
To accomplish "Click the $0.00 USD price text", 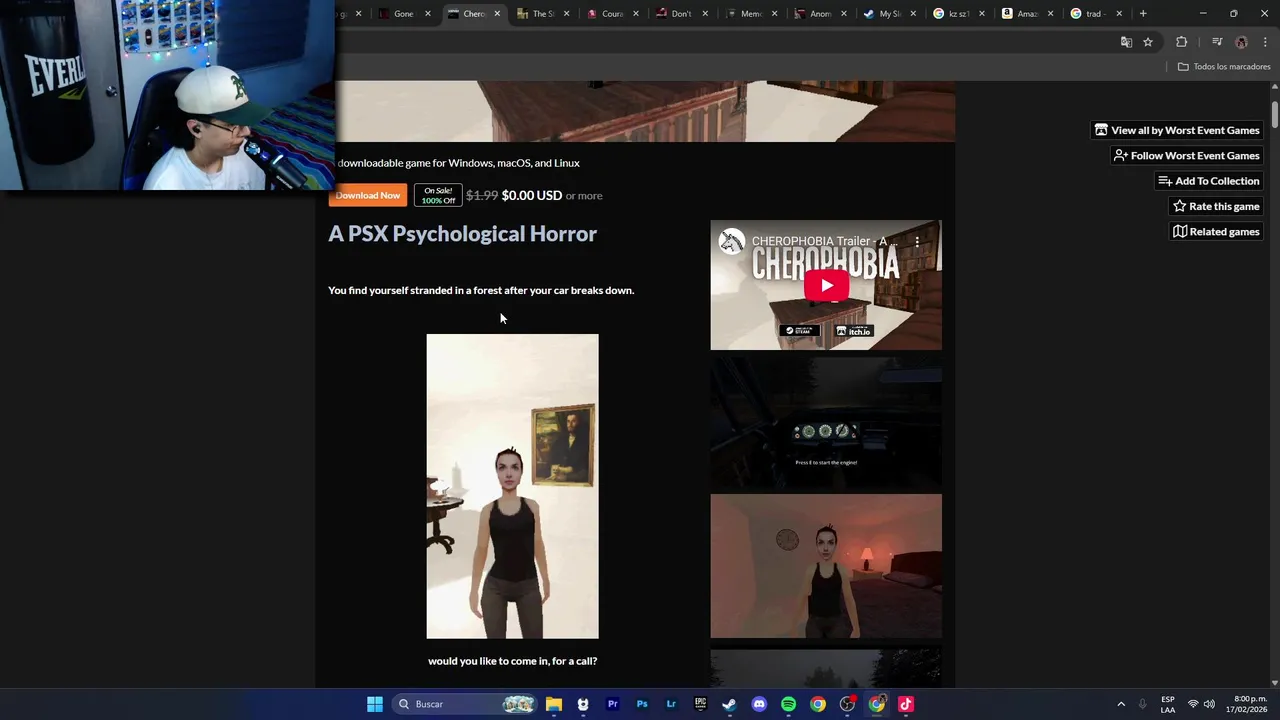I will pos(532,195).
